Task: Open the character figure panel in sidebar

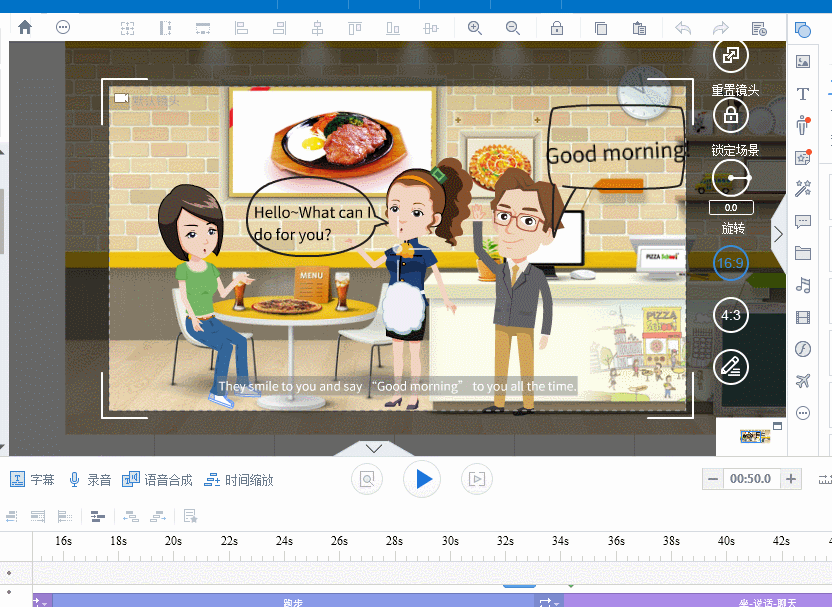Action: pyautogui.click(x=802, y=126)
